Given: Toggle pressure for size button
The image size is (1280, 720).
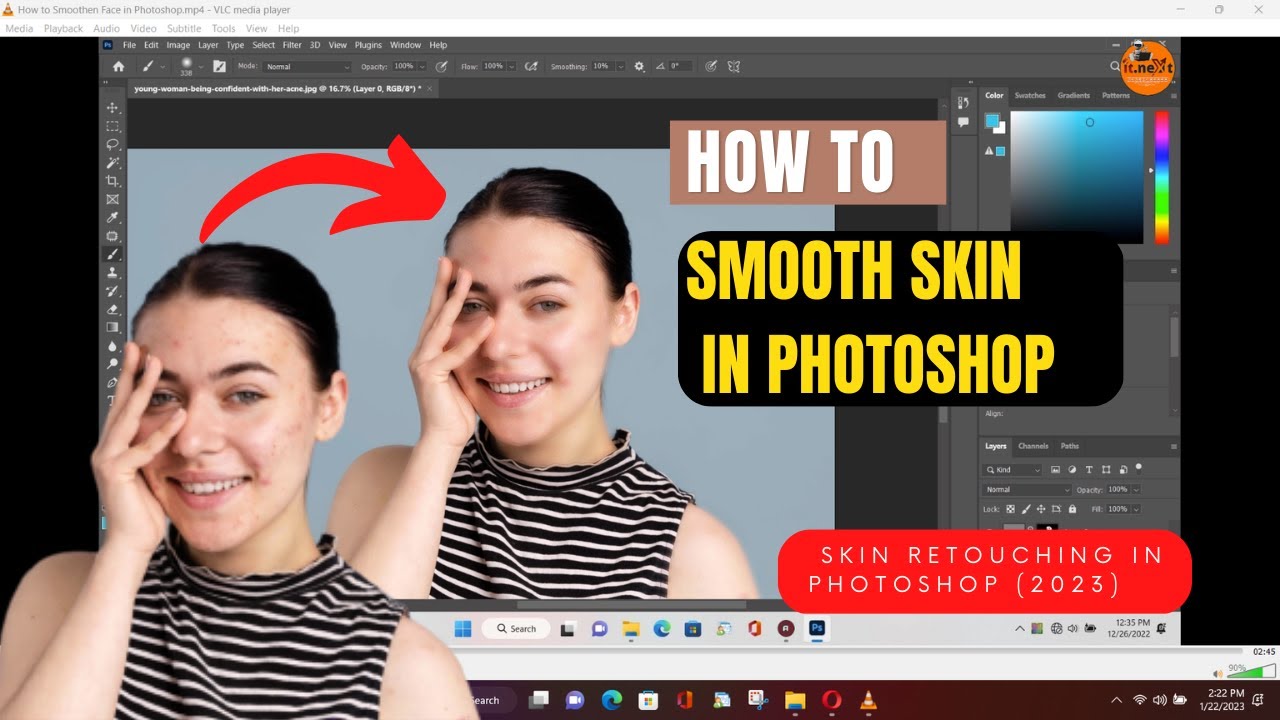Looking at the screenshot, I should coord(711,66).
